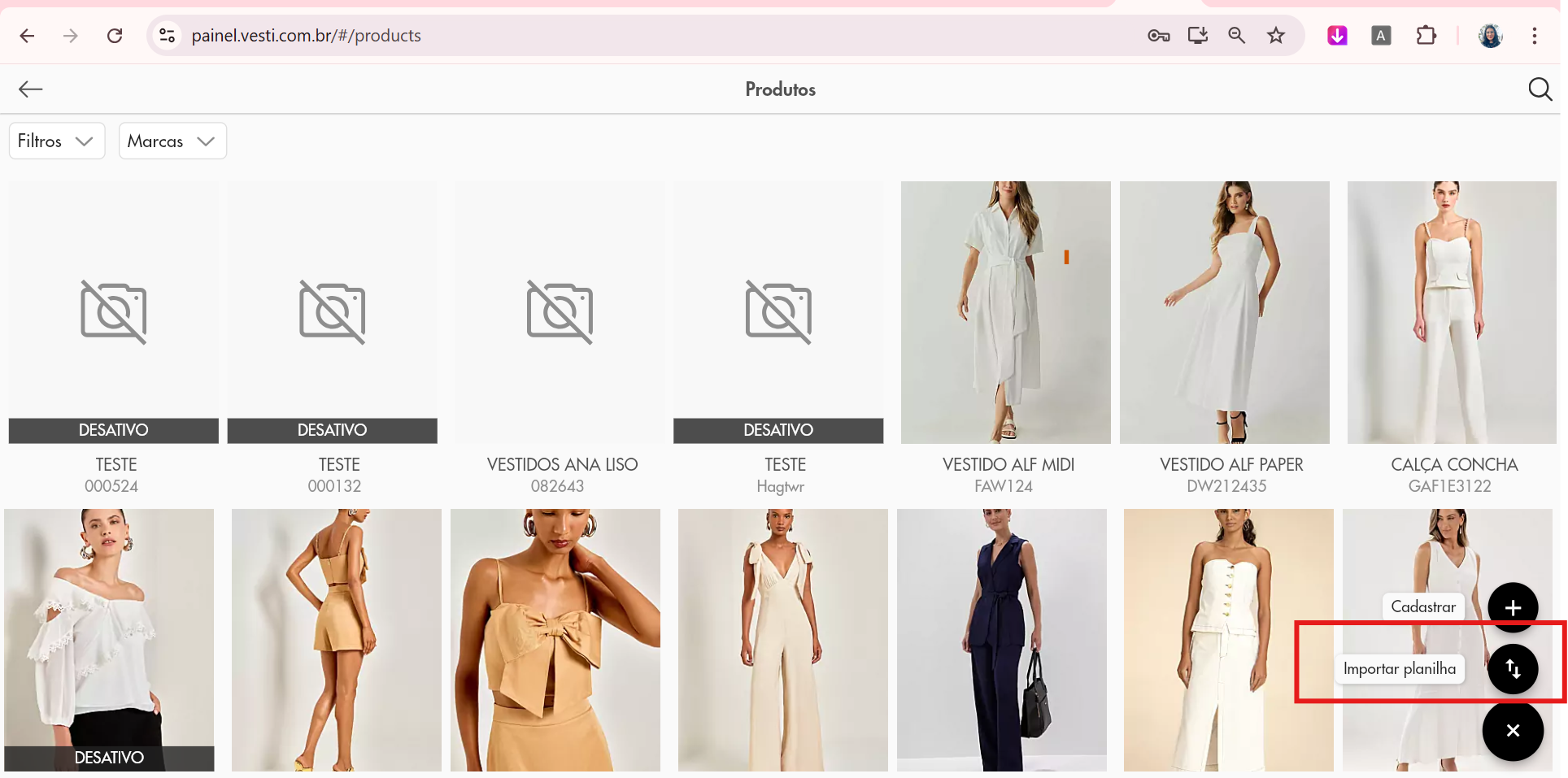1568x778 pixels.
Task: Open the cream jumpsuit product photo
Action: click(783, 640)
